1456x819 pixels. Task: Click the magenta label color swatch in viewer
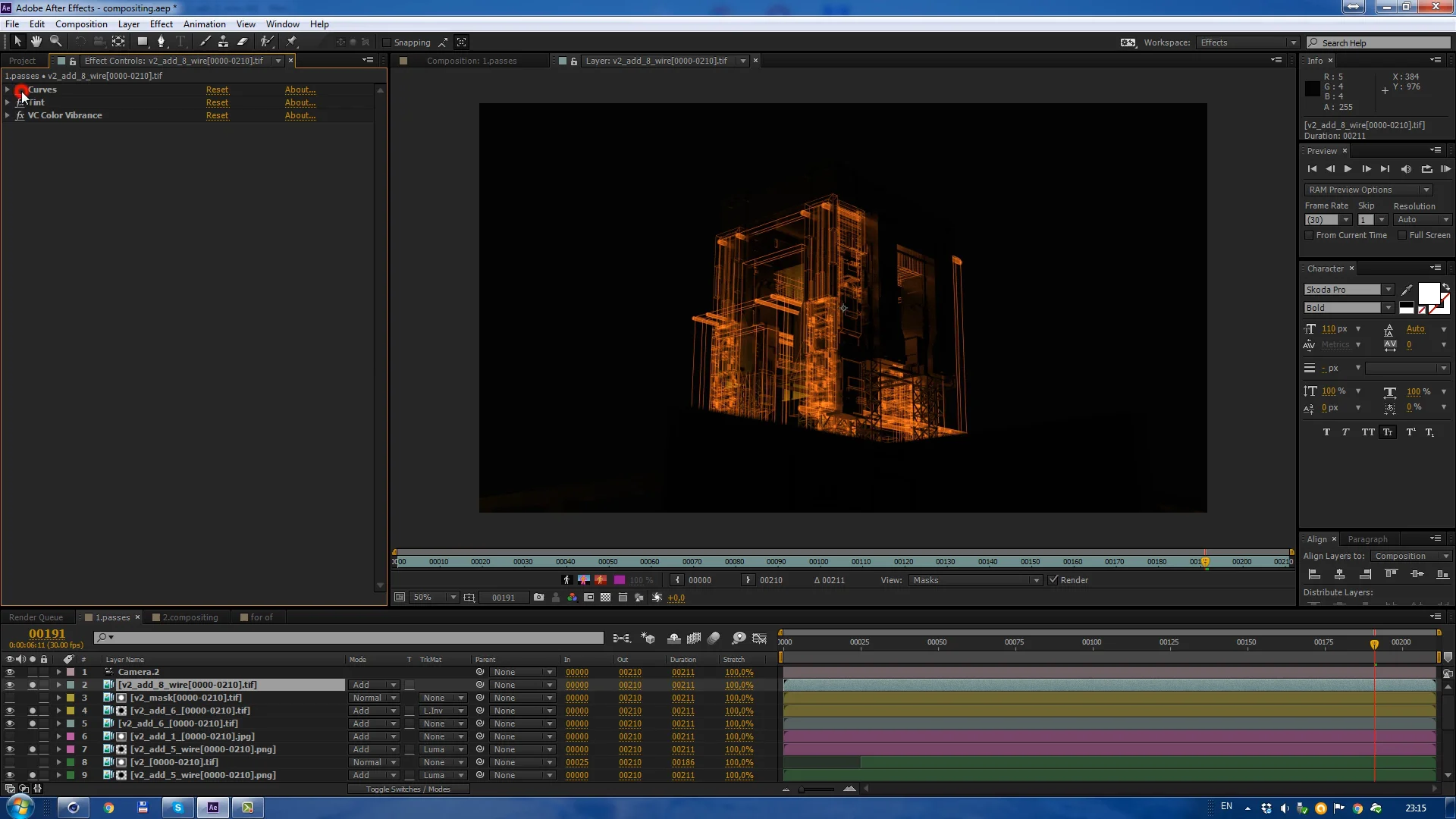620,580
